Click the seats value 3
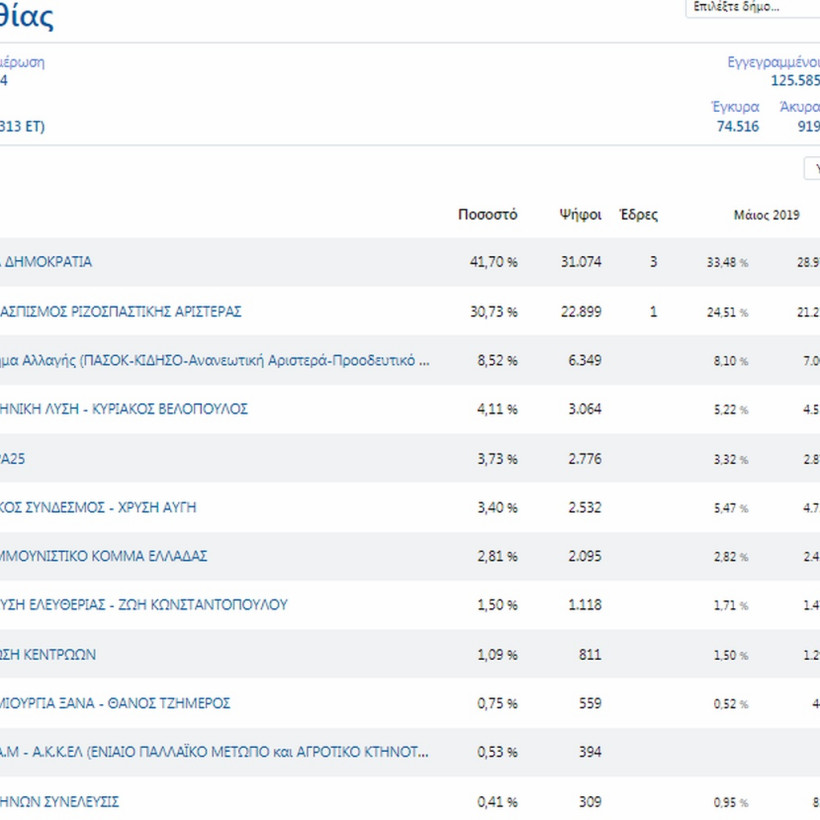Image resolution: width=820 pixels, height=820 pixels. [x=653, y=261]
